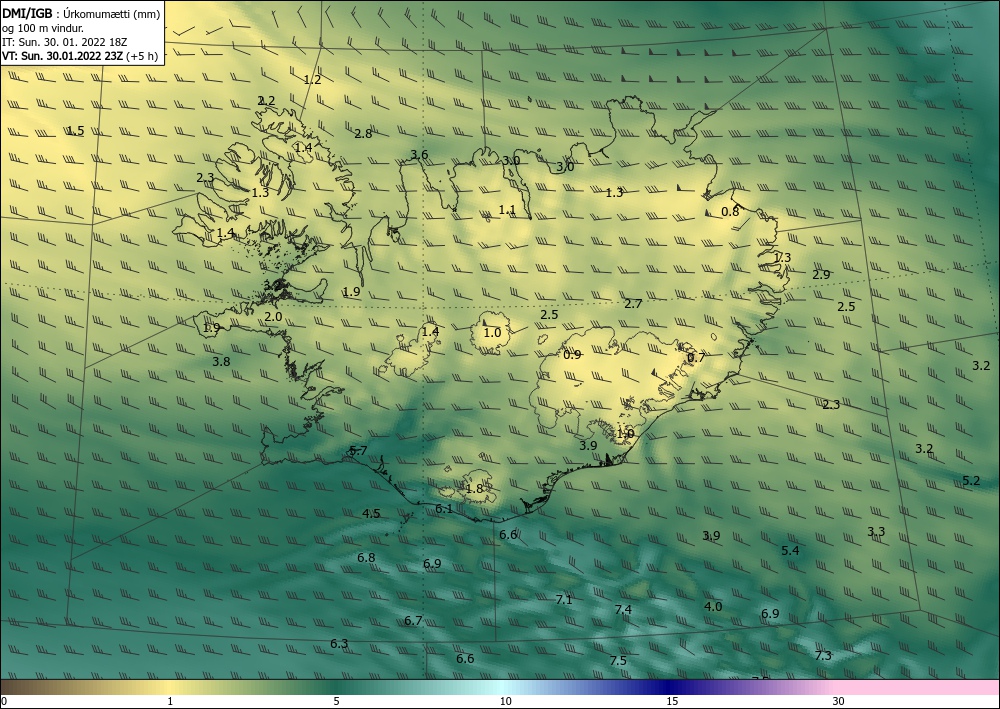Click the '2.8' value label
The width and height of the screenshot is (1000, 709).
(x=363, y=134)
